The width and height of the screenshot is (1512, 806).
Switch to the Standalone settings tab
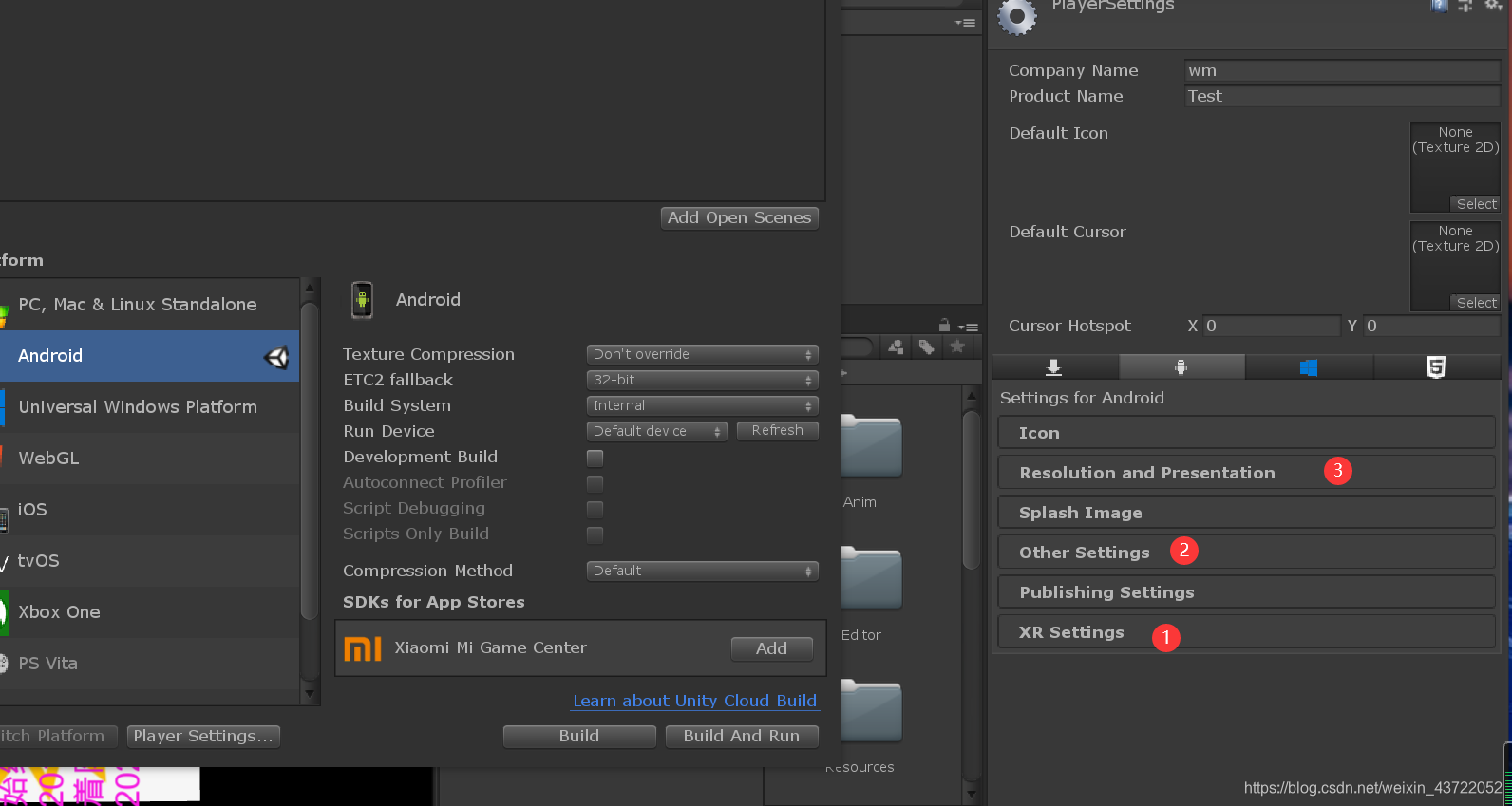point(1054,367)
